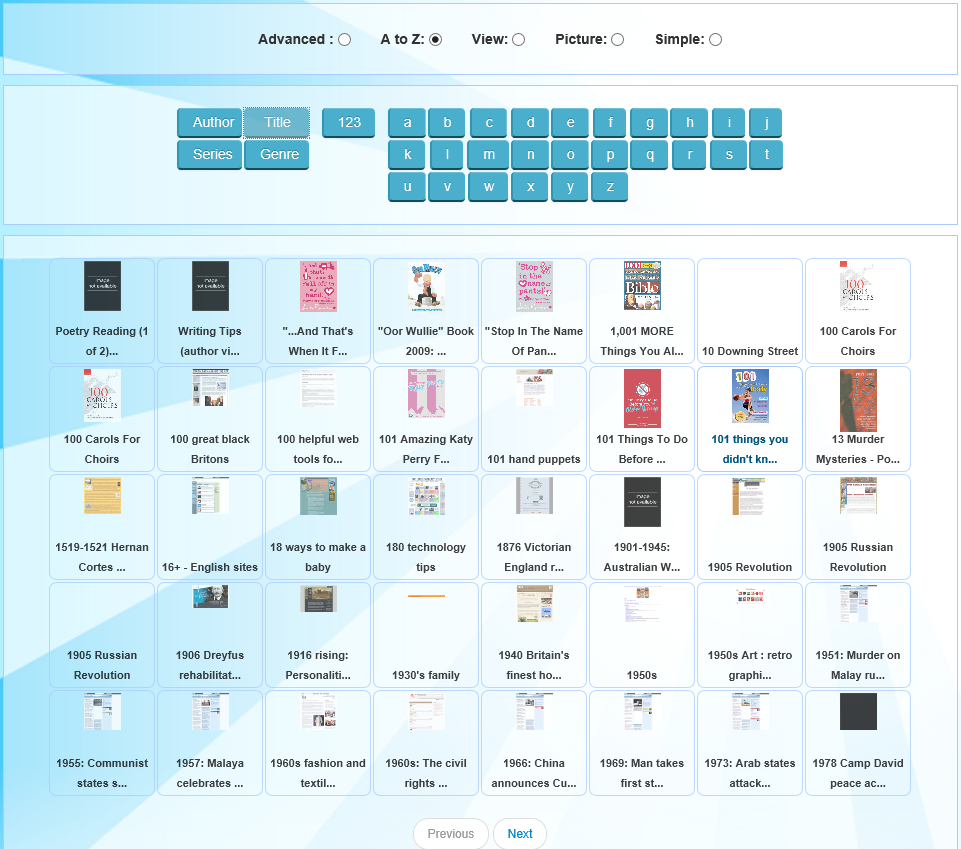This screenshot has height=849, width=961.
Task: Filter titles by letter m
Action: (x=489, y=155)
